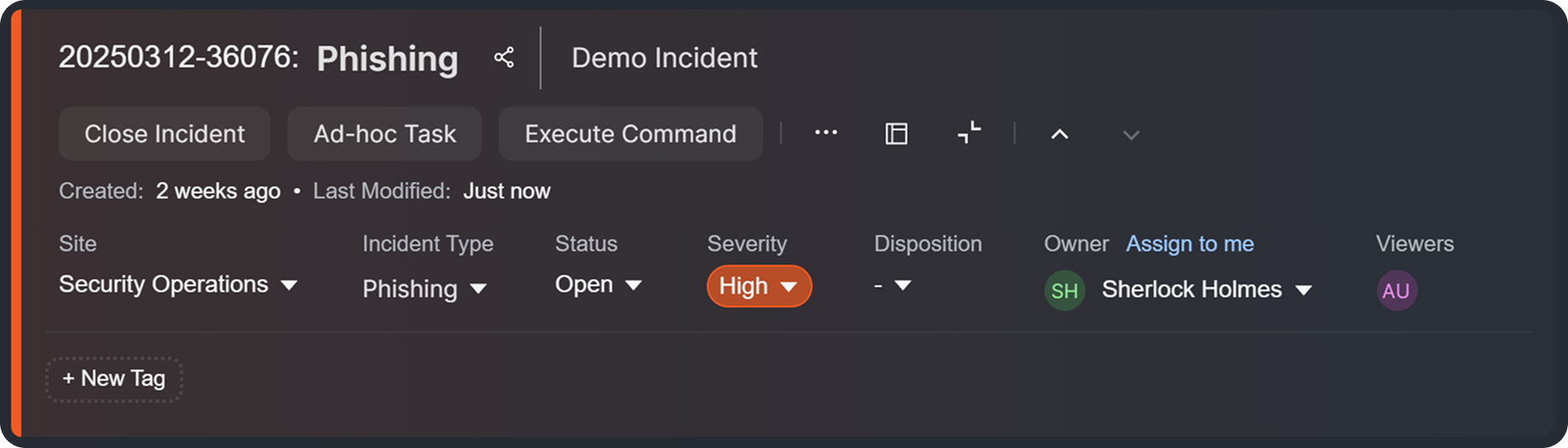The width and height of the screenshot is (1568, 448).
Task: Expand the Disposition dropdown
Action: 893,285
